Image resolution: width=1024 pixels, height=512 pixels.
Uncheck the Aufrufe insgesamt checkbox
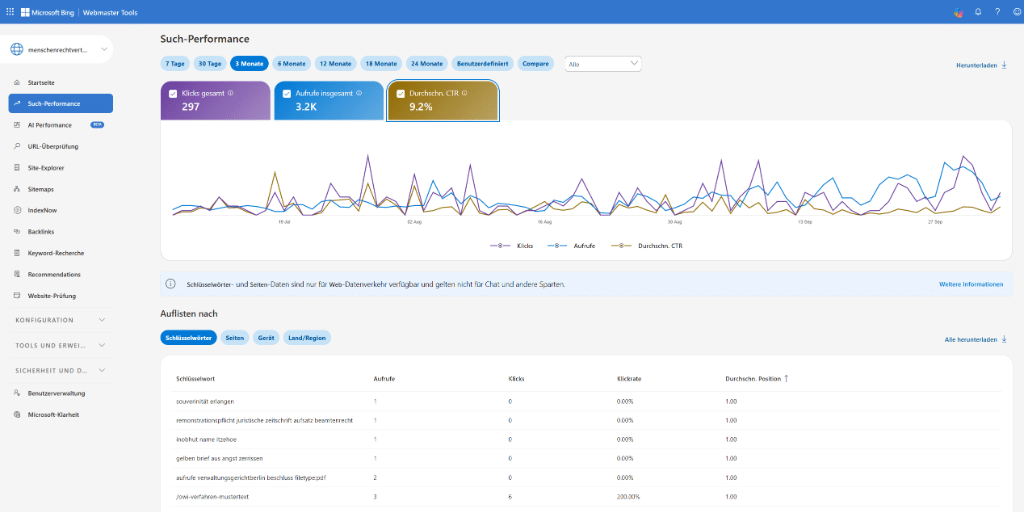(x=287, y=94)
